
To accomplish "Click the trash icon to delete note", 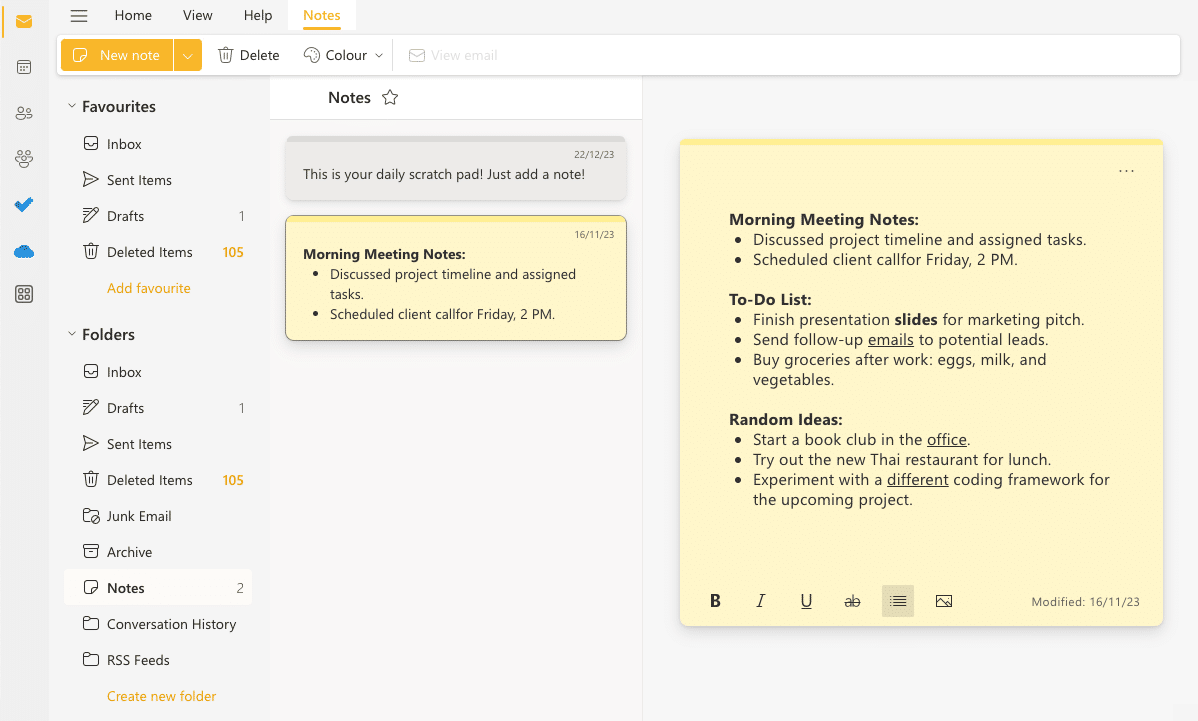I will click(x=225, y=55).
